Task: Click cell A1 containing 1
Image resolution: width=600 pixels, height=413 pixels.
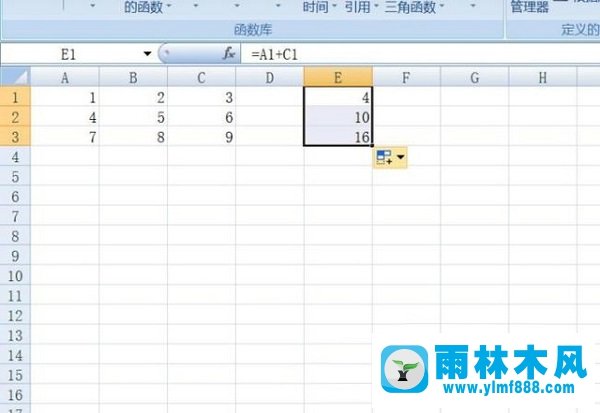Action: point(65,97)
